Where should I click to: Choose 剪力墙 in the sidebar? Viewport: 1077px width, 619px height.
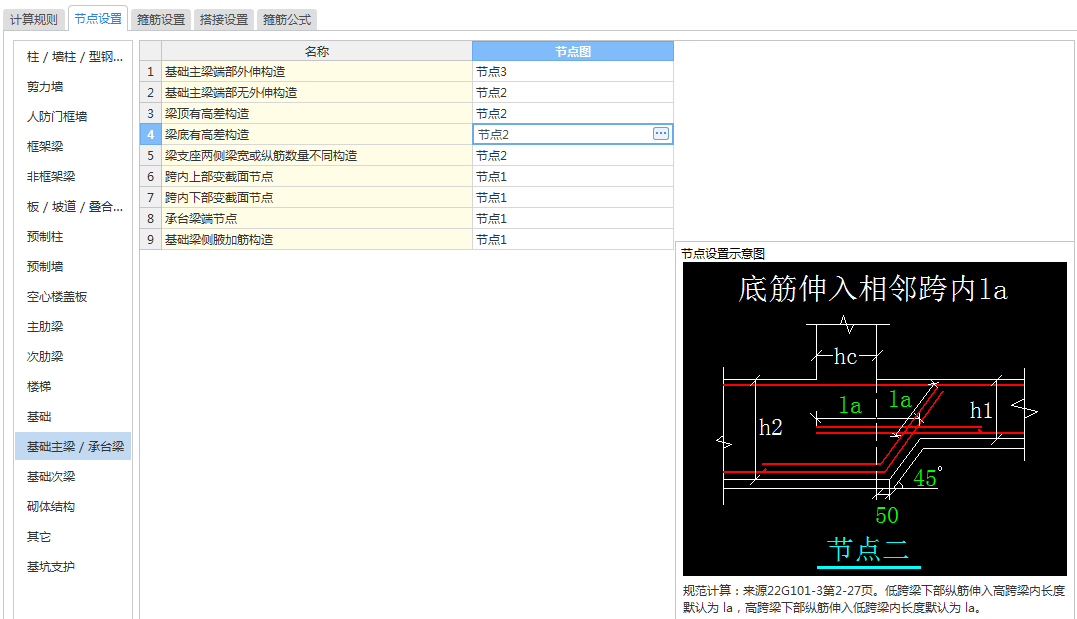coord(74,87)
